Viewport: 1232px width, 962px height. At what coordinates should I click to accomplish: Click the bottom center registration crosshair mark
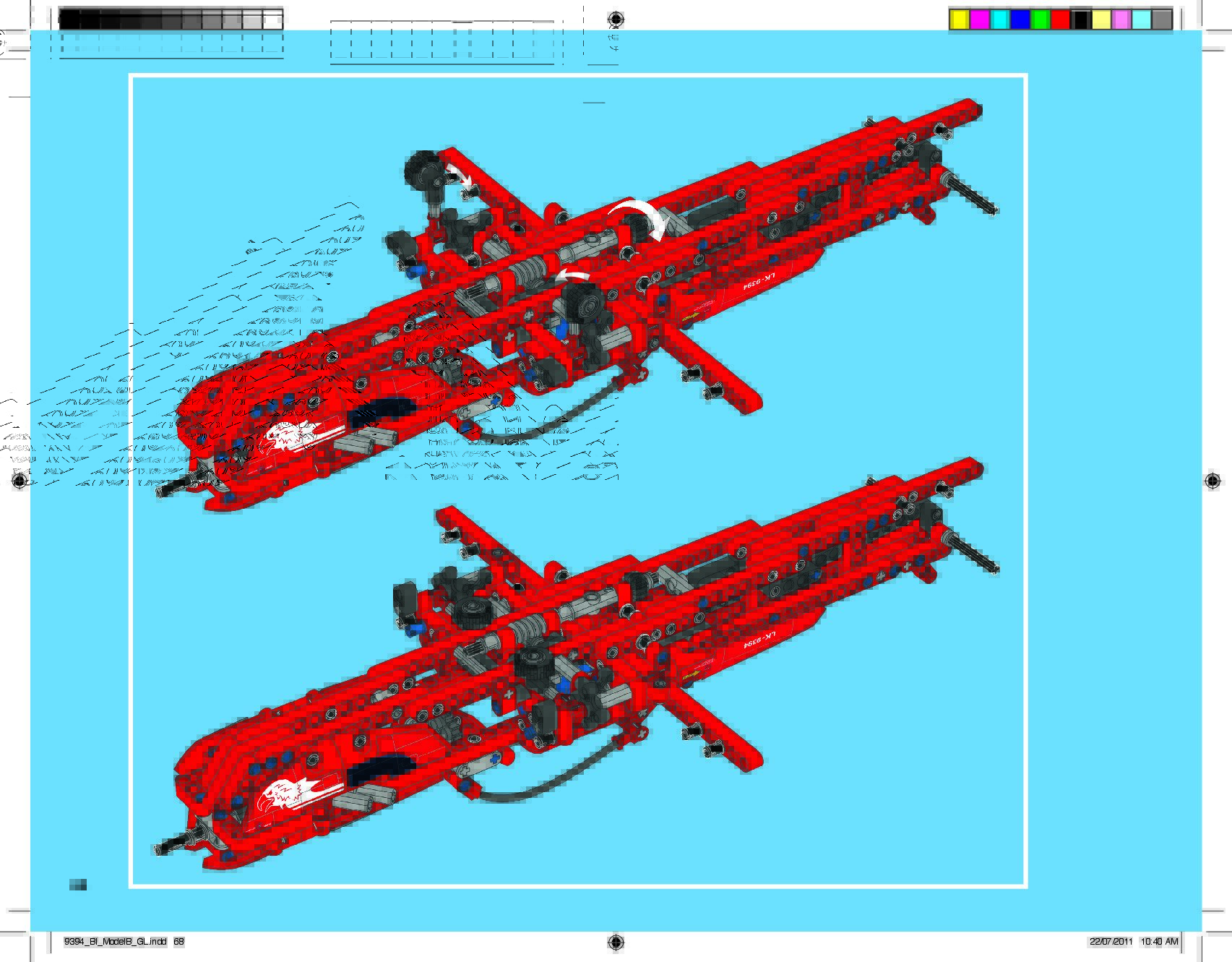point(616,942)
